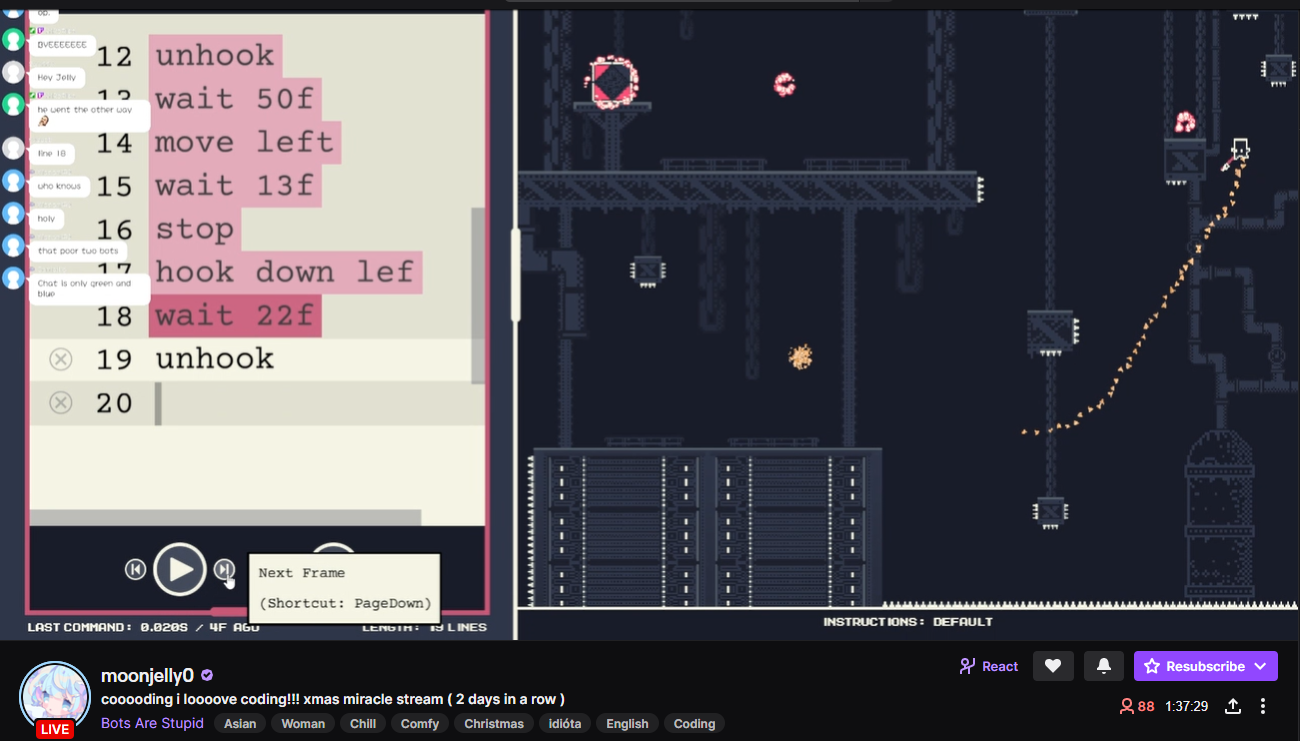Open the three-dot more options menu
This screenshot has width=1300, height=741.
coord(1263,706)
